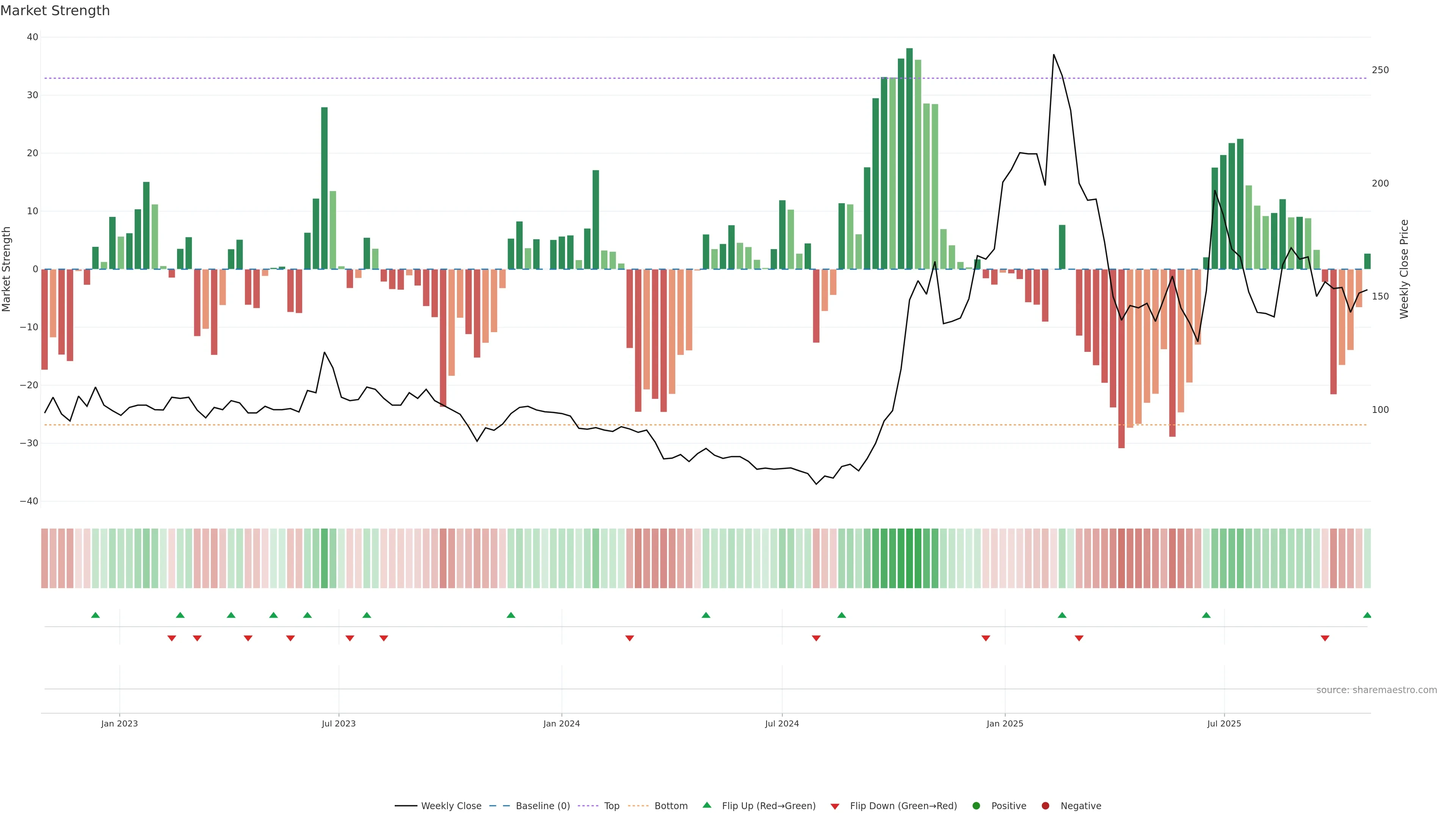The height and width of the screenshot is (819, 1456).
Task: Click the Market Strength chart title
Action: click(55, 11)
